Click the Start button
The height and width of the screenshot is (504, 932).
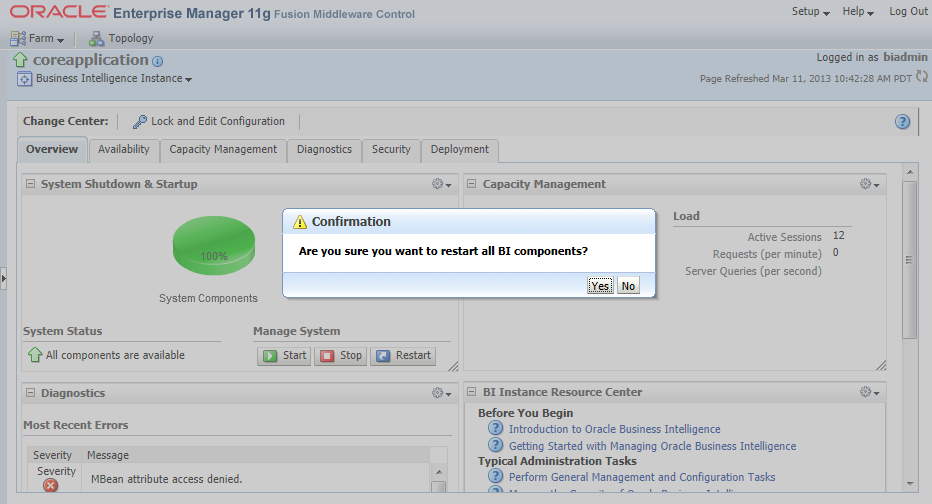pyautogui.click(x=284, y=356)
